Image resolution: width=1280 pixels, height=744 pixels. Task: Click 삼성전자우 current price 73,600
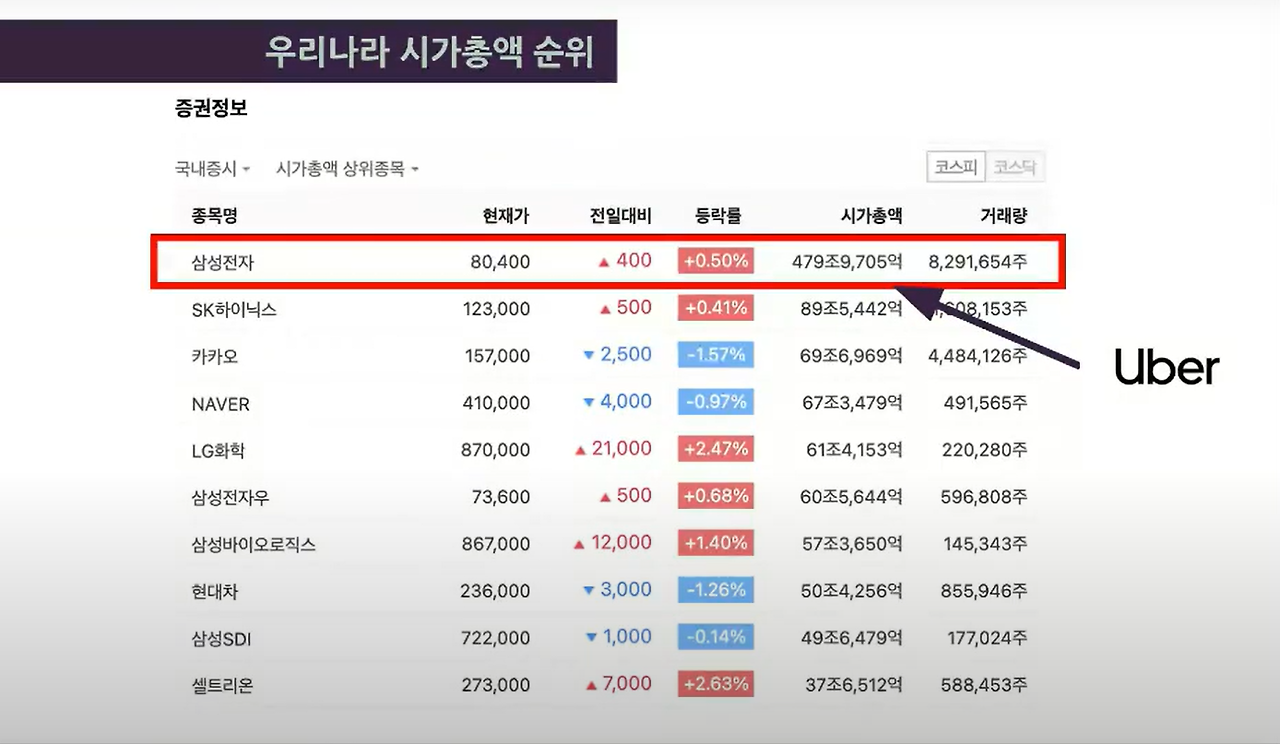coord(501,496)
